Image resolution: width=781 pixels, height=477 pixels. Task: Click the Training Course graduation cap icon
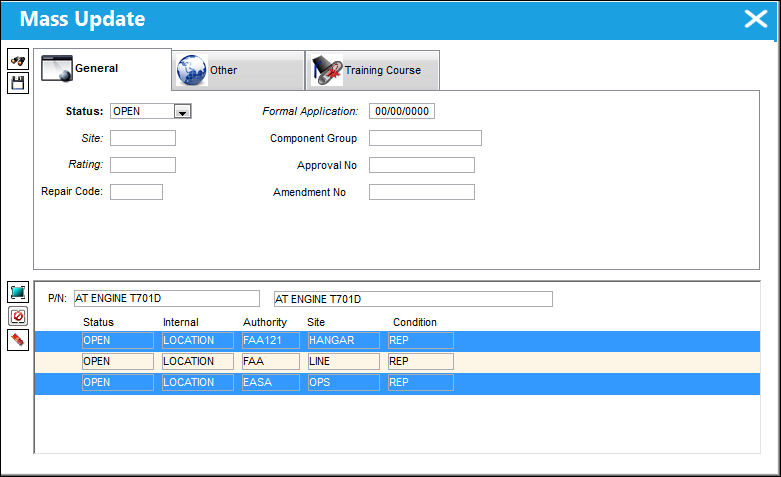[x=327, y=70]
